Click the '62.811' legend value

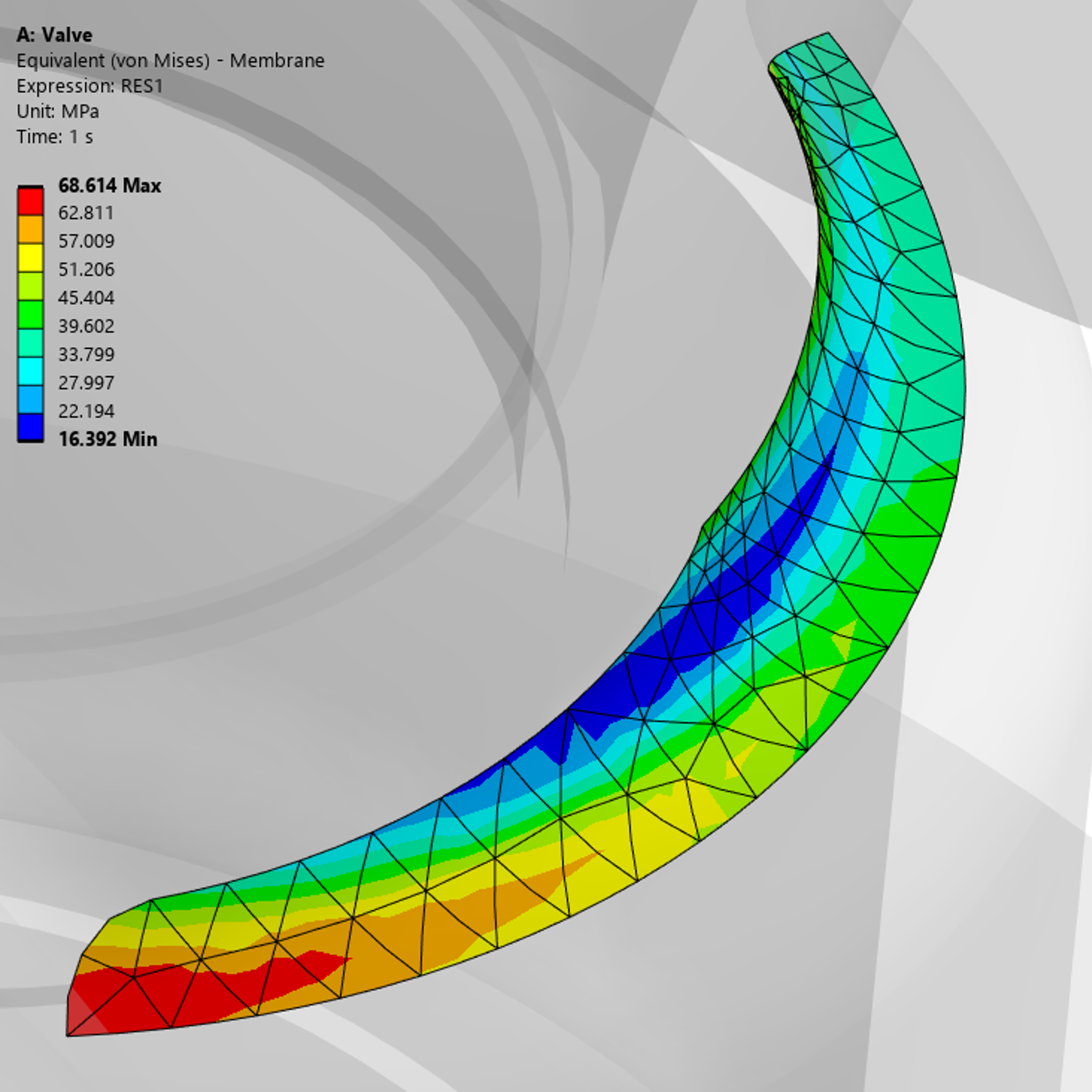click(86, 213)
